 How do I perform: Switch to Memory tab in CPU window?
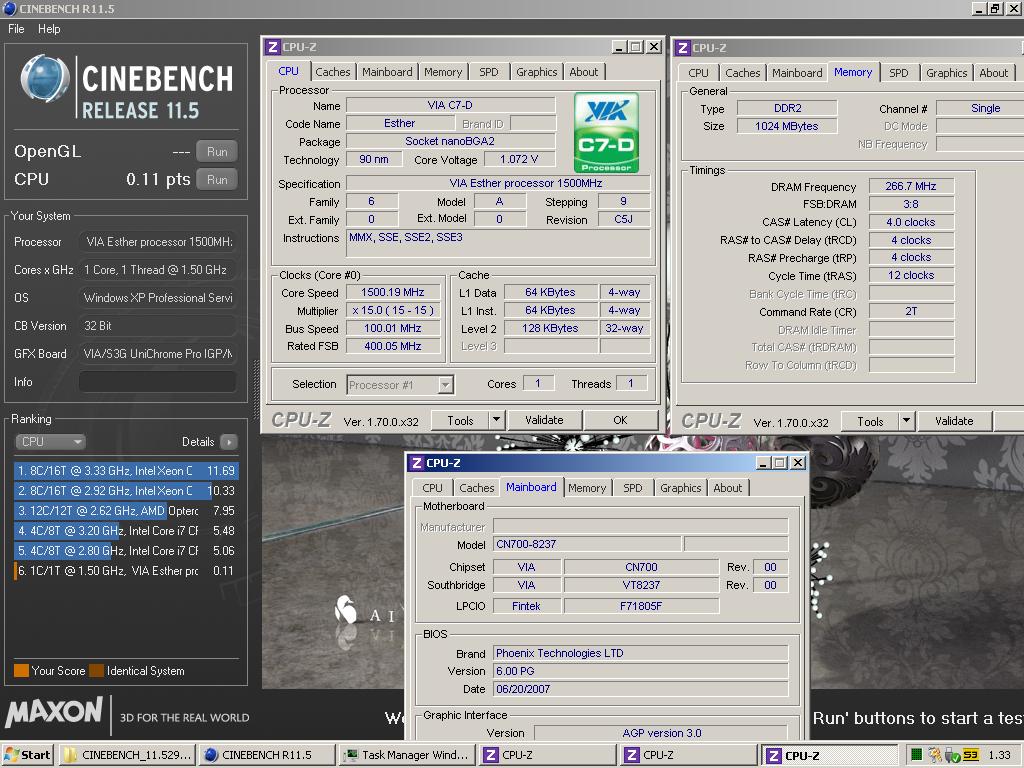[443, 72]
